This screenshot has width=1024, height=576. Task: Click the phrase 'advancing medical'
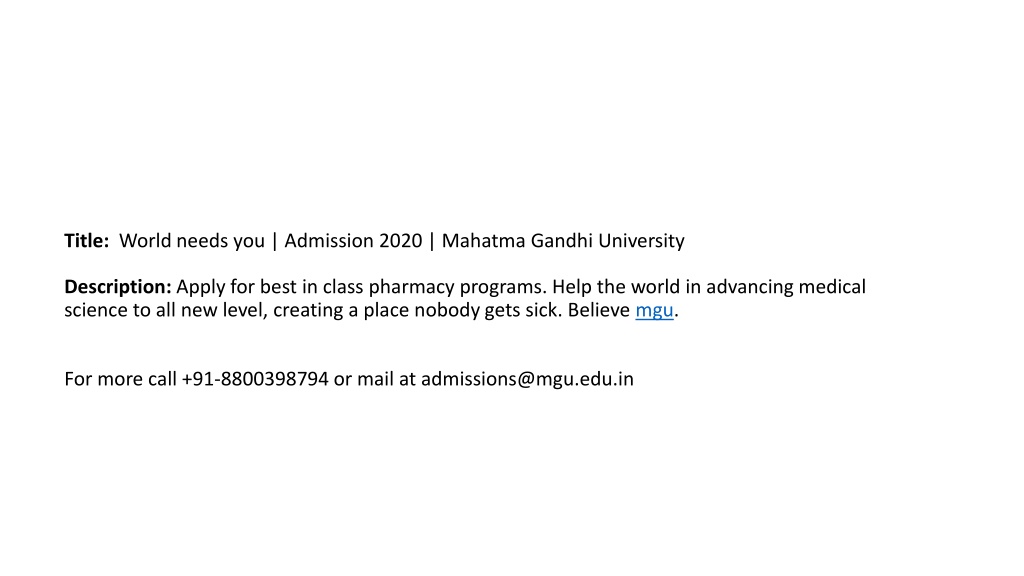(786, 287)
